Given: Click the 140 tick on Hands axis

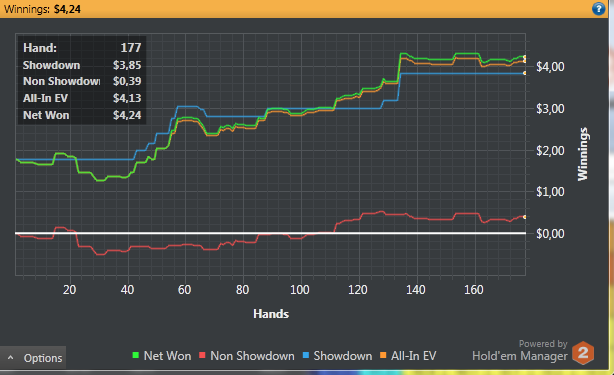Looking at the screenshot, I should [x=415, y=290].
